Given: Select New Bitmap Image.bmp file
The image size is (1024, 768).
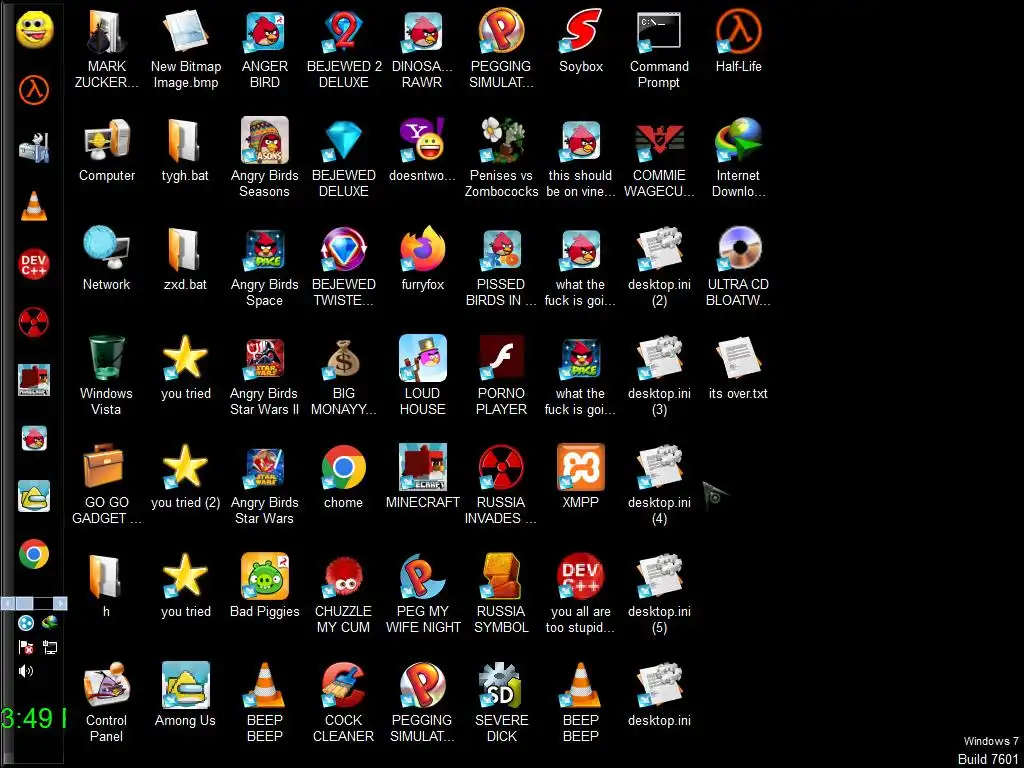Looking at the screenshot, I should pyautogui.click(x=185, y=49).
